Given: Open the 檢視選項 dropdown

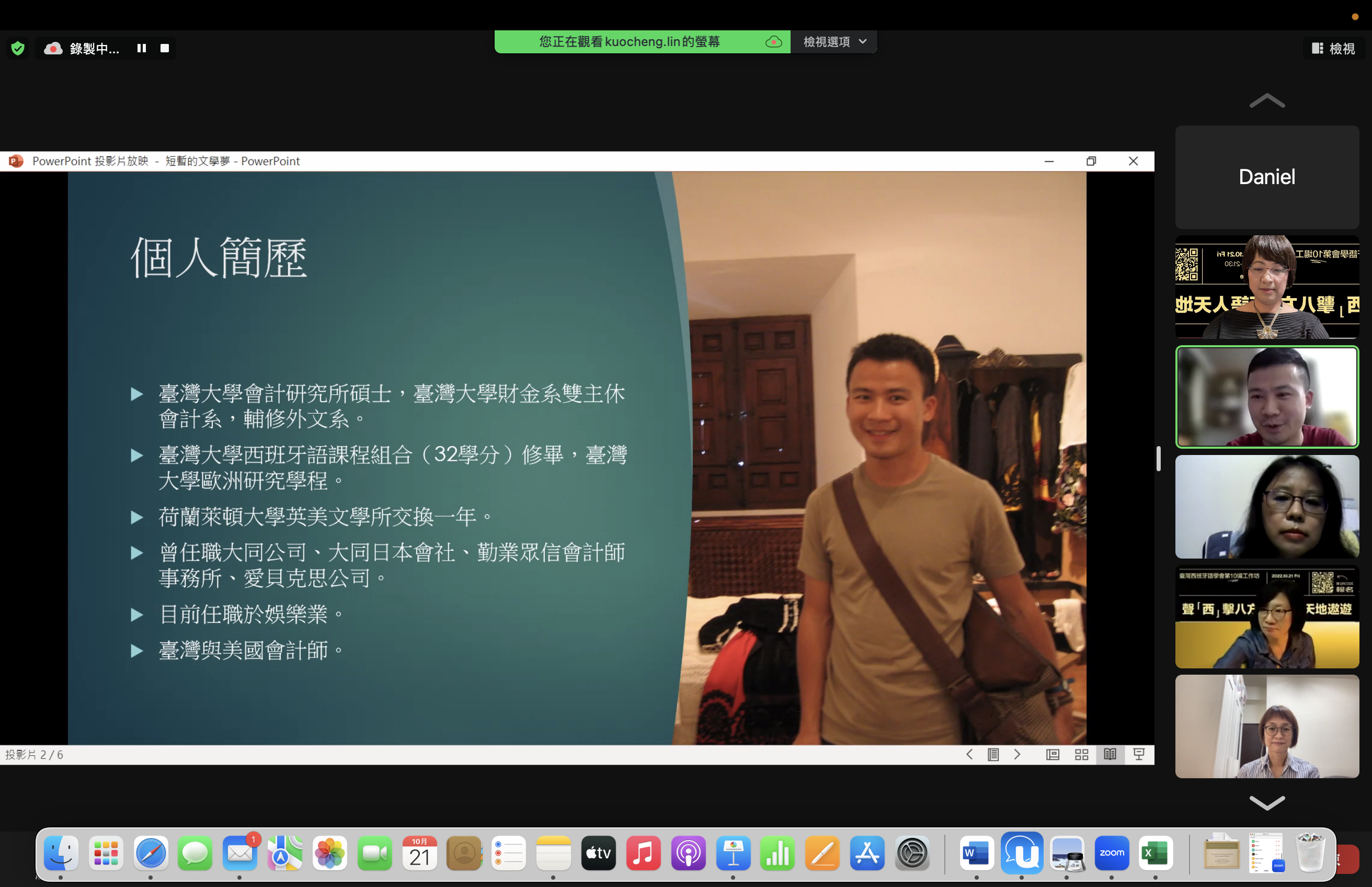Looking at the screenshot, I should point(834,41).
